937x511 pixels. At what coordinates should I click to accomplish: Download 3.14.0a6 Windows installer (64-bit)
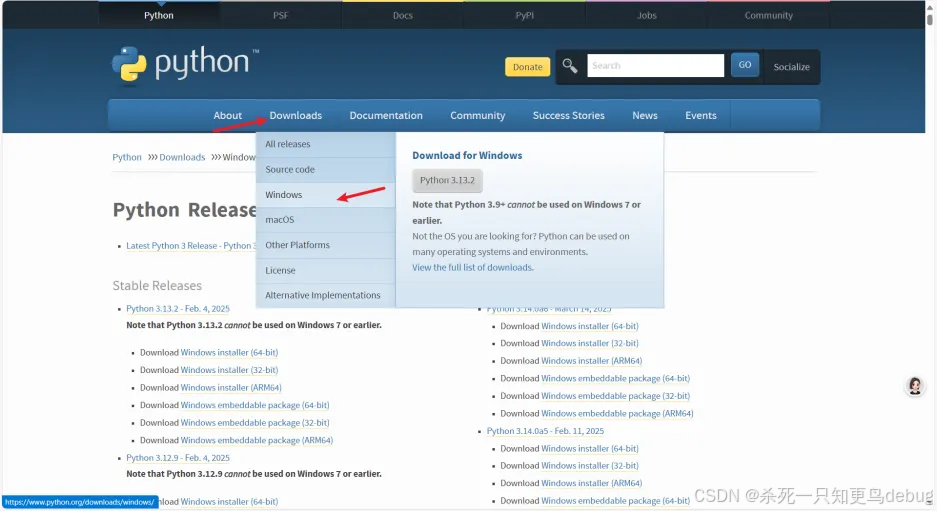[590, 326]
